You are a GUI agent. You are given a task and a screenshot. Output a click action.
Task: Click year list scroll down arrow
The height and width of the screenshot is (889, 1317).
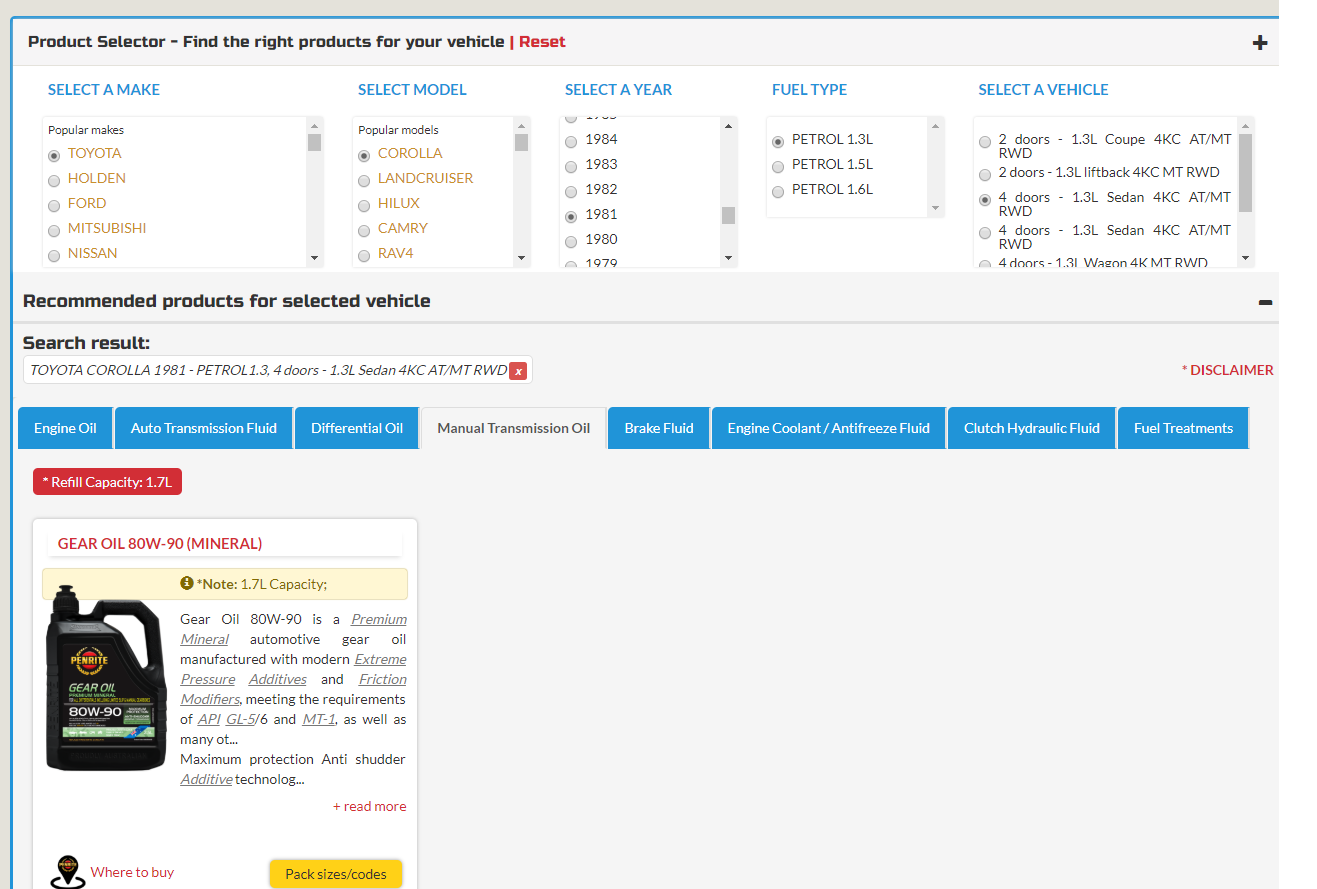tap(729, 258)
